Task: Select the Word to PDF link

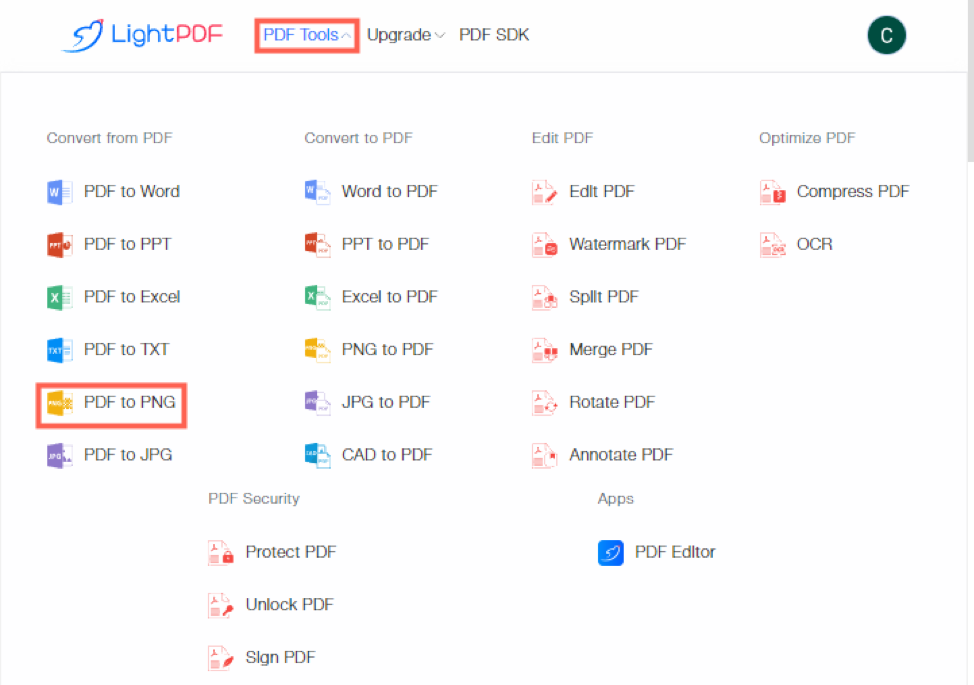Action: tap(389, 192)
